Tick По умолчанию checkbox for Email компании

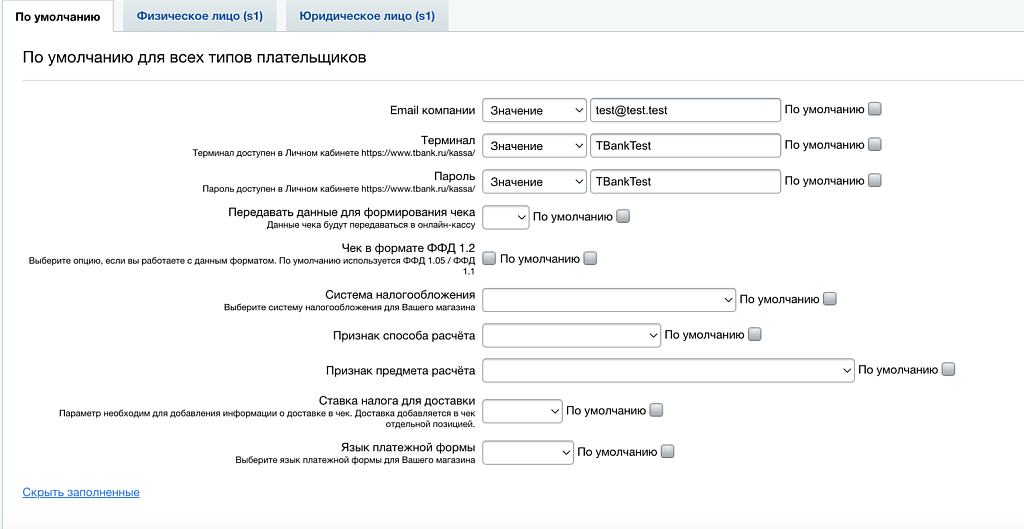pos(875,109)
